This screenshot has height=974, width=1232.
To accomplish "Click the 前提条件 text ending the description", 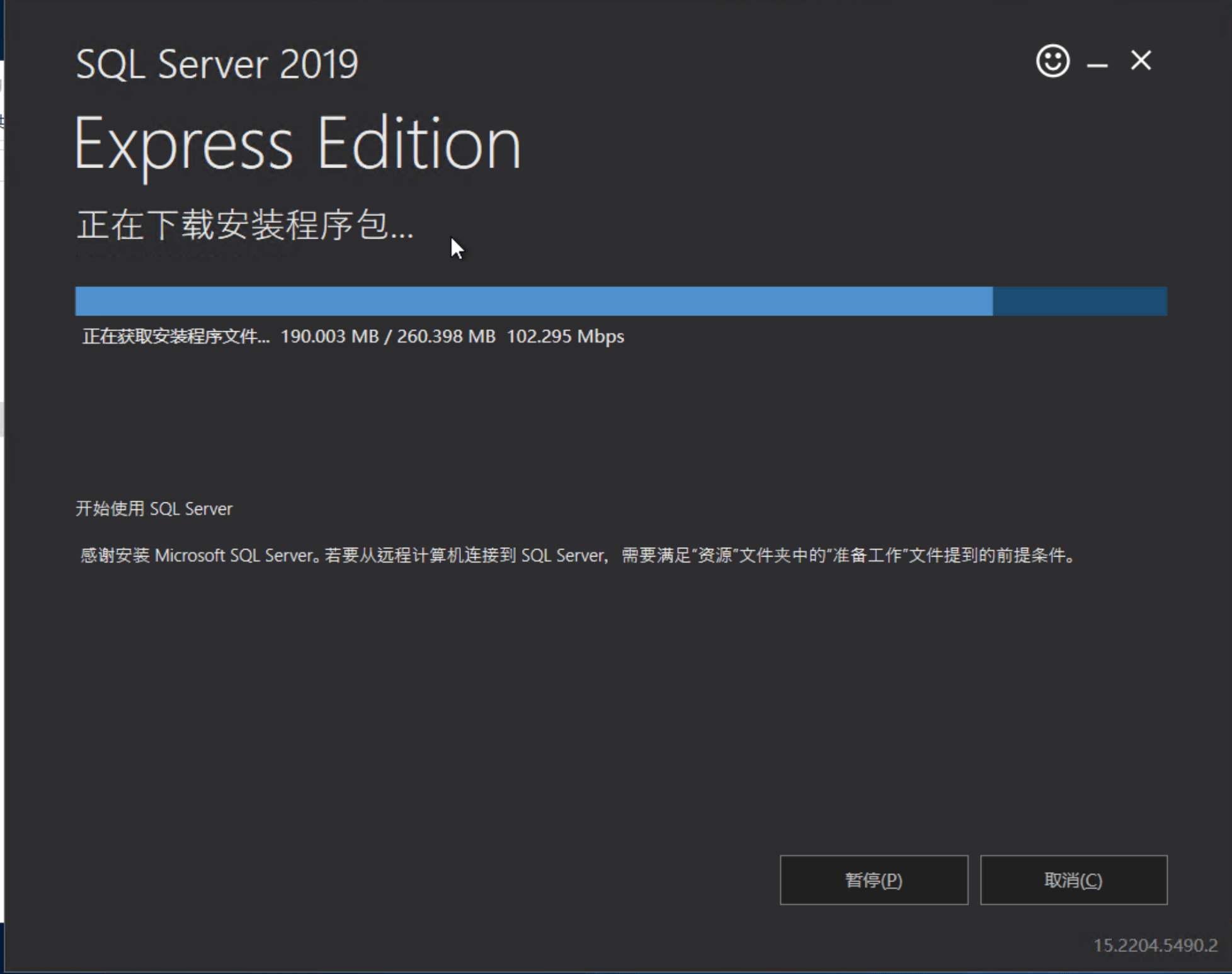I will point(1031,555).
